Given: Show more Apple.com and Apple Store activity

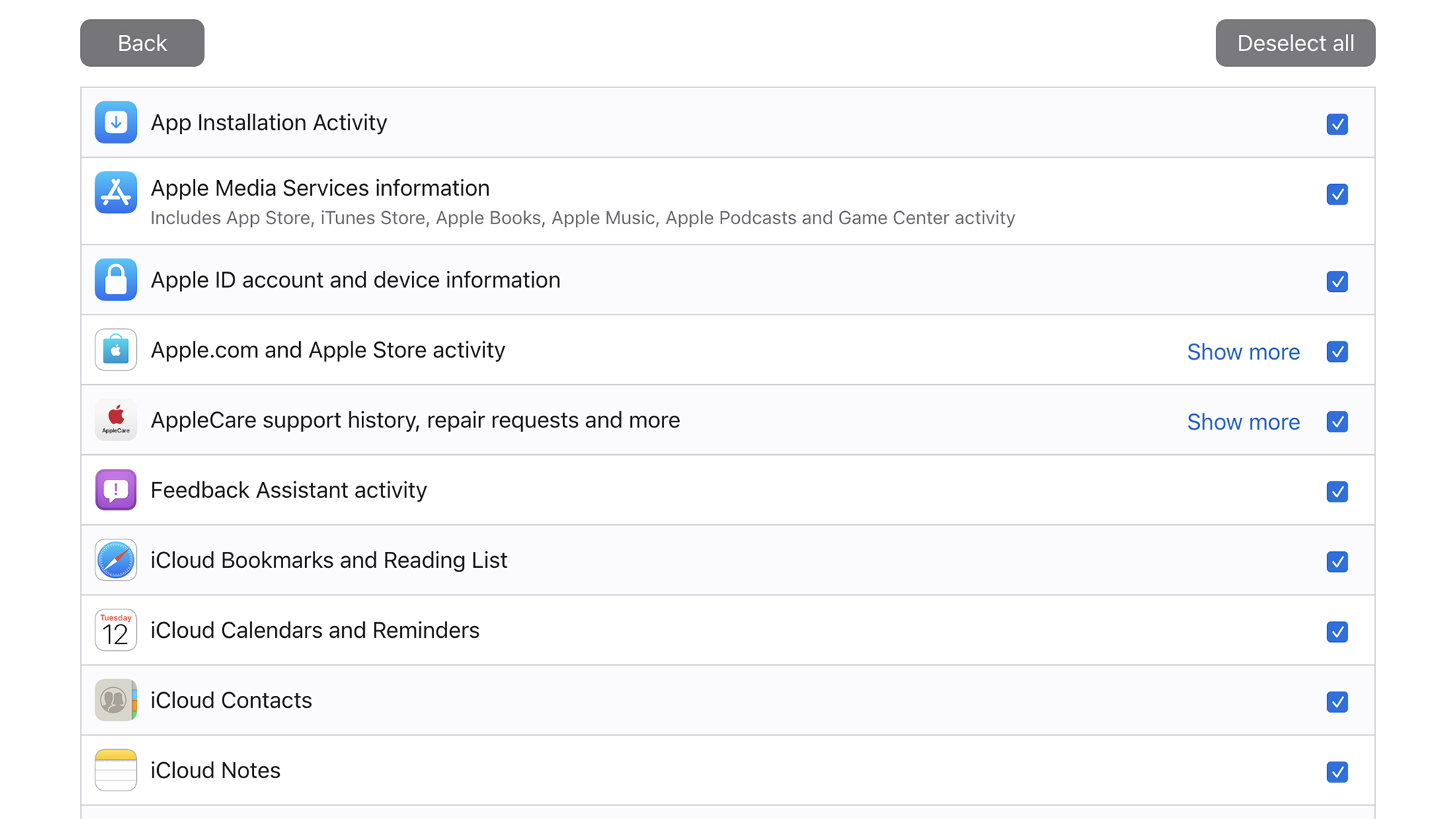Looking at the screenshot, I should [x=1243, y=352].
